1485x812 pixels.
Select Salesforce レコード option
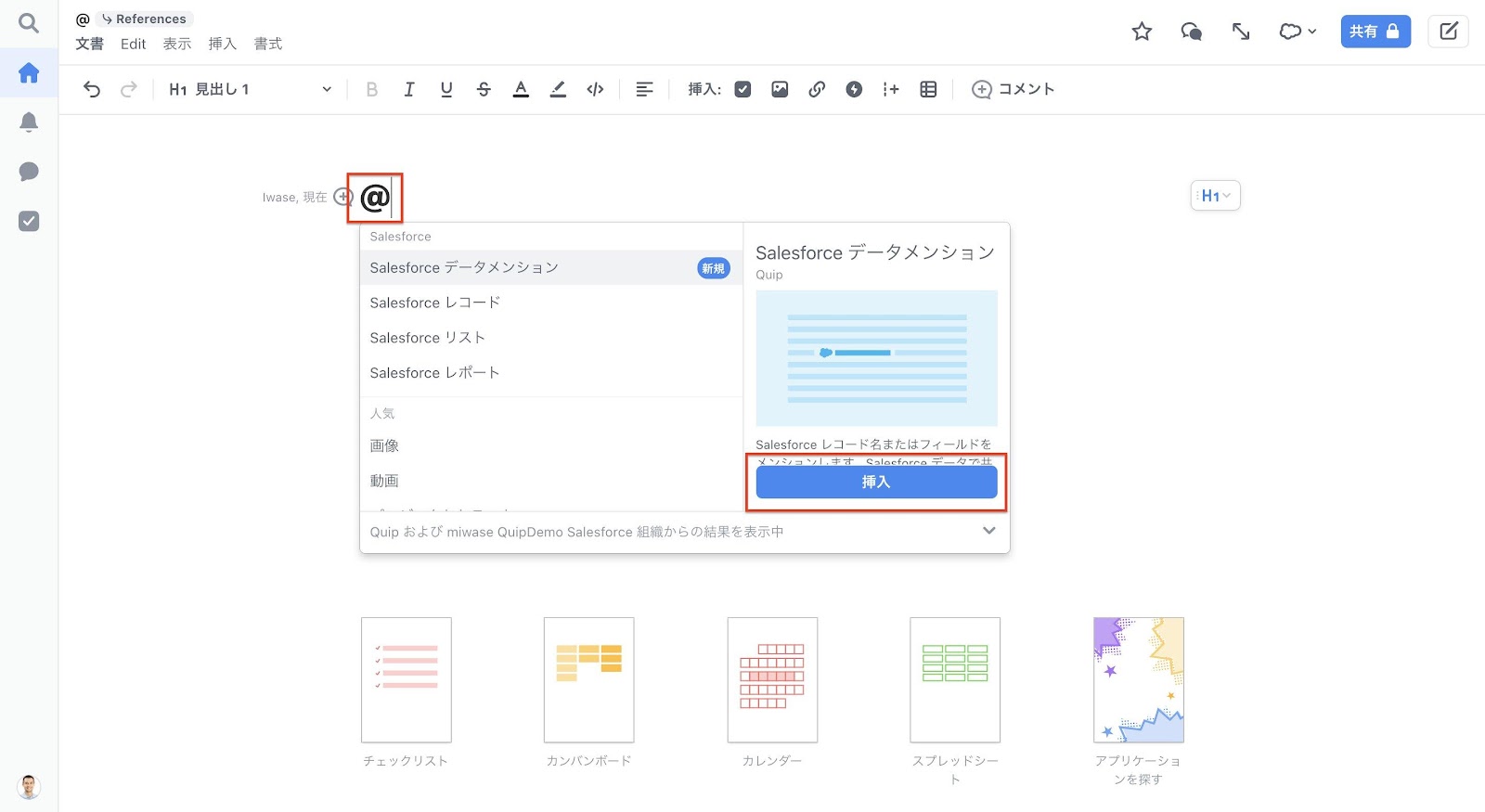[551, 303]
